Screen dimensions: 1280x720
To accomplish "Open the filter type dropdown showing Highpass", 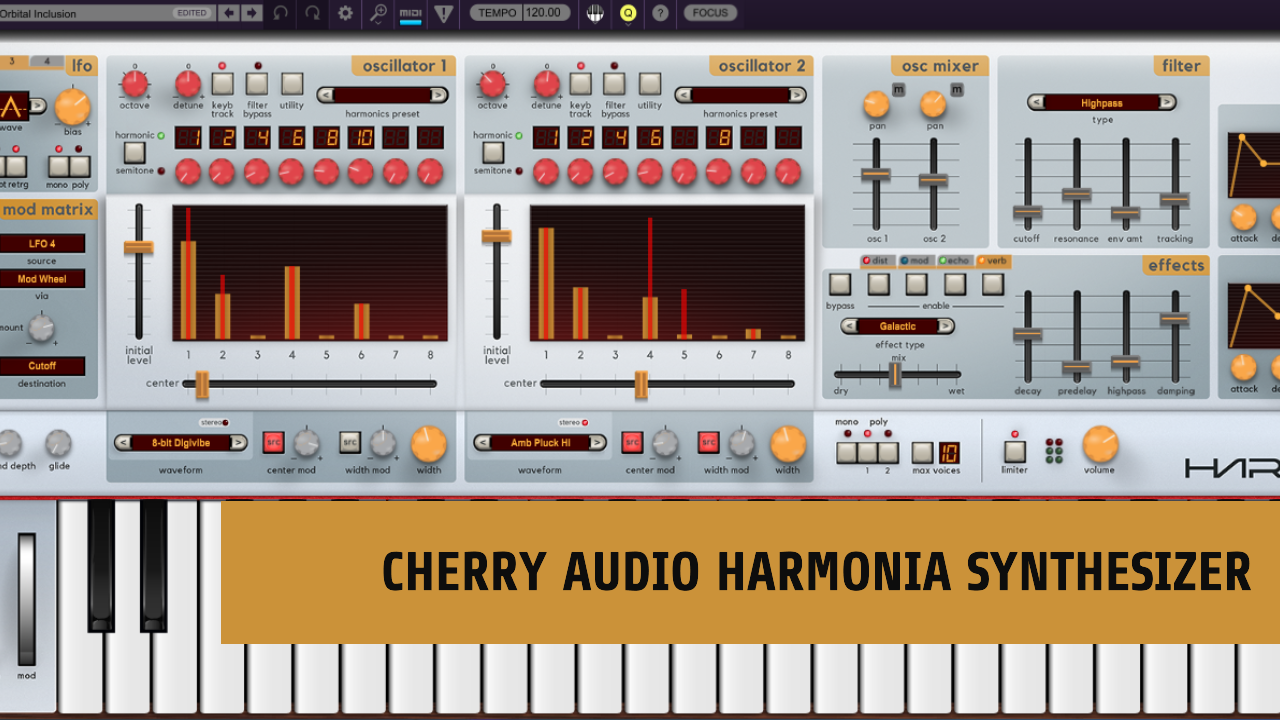I will click(x=1103, y=101).
